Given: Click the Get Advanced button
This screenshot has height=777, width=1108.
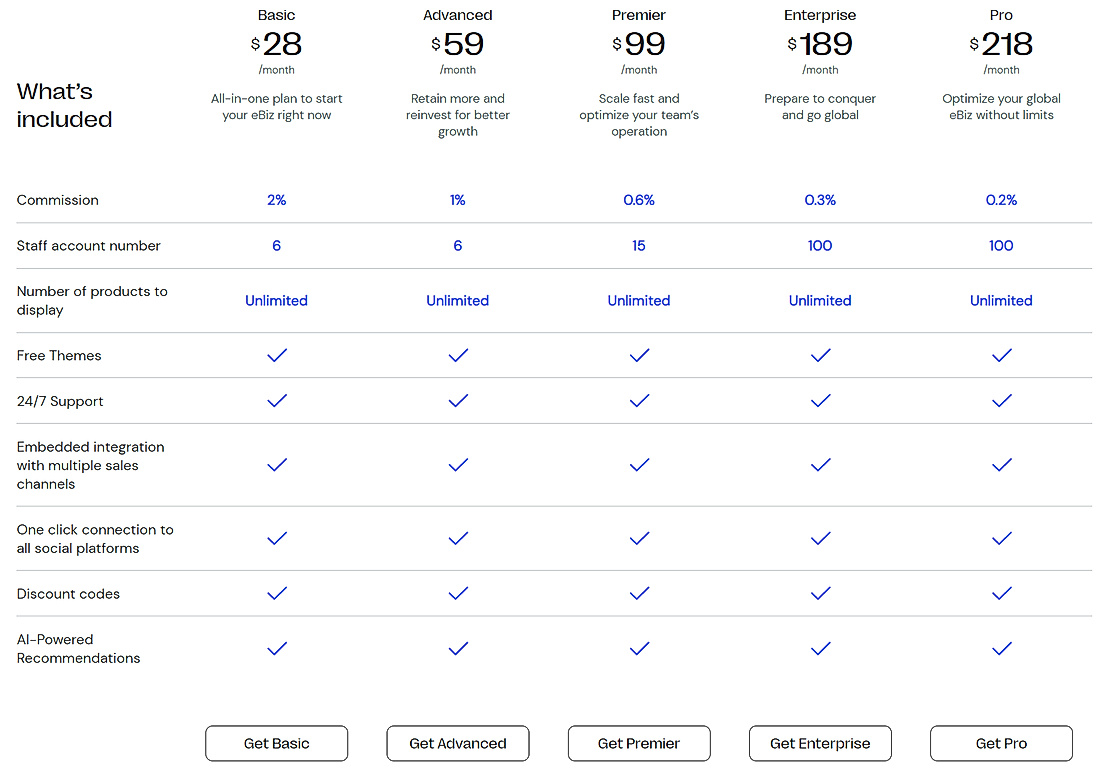Looking at the screenshot, I should 458,743.
